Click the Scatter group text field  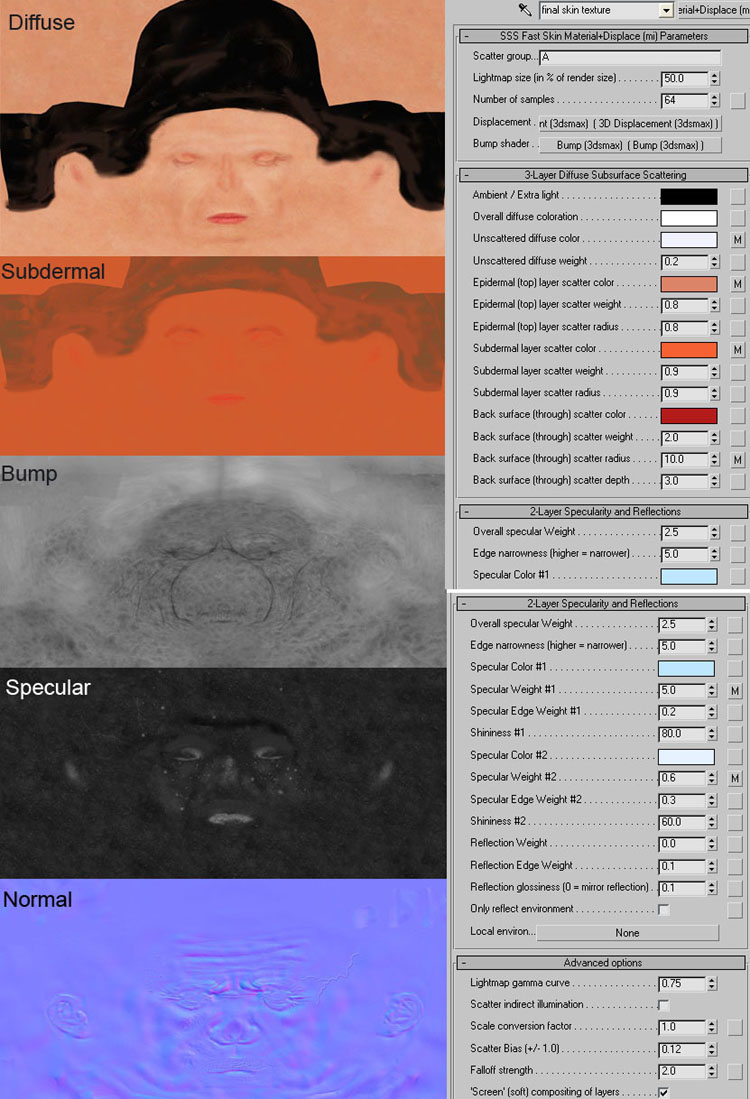click(x=629, y=57)
